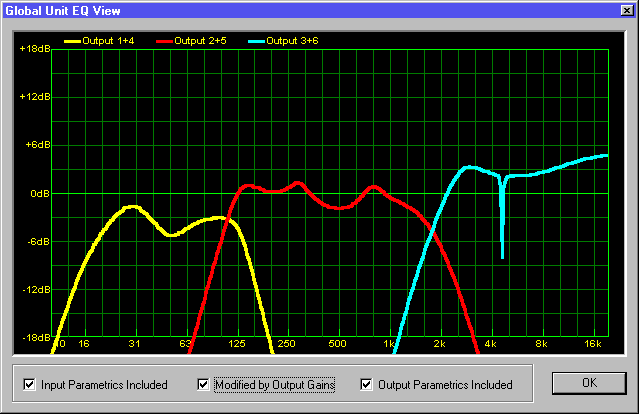Click the yellow curve peak near 31 Hz
Viewport: 639px width, 414px height.
[131, 206]
